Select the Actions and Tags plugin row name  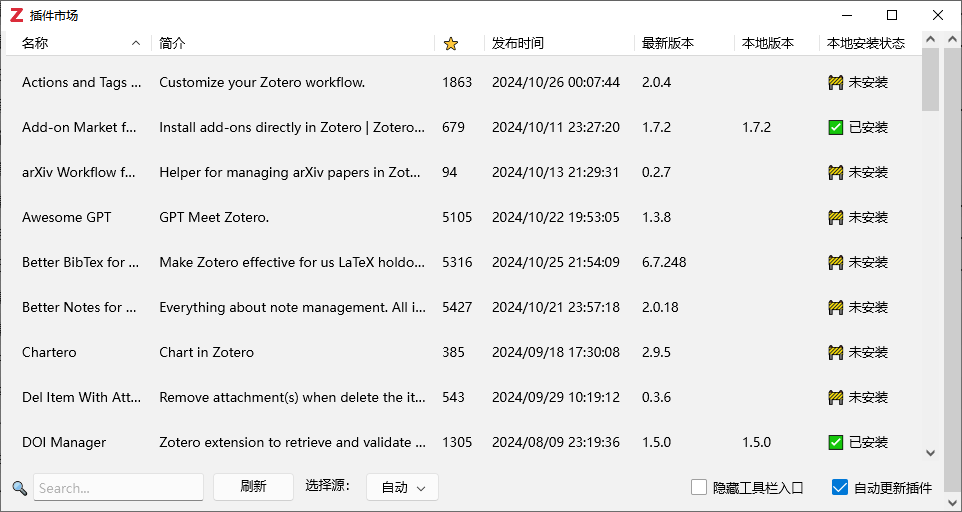(82, 83)
